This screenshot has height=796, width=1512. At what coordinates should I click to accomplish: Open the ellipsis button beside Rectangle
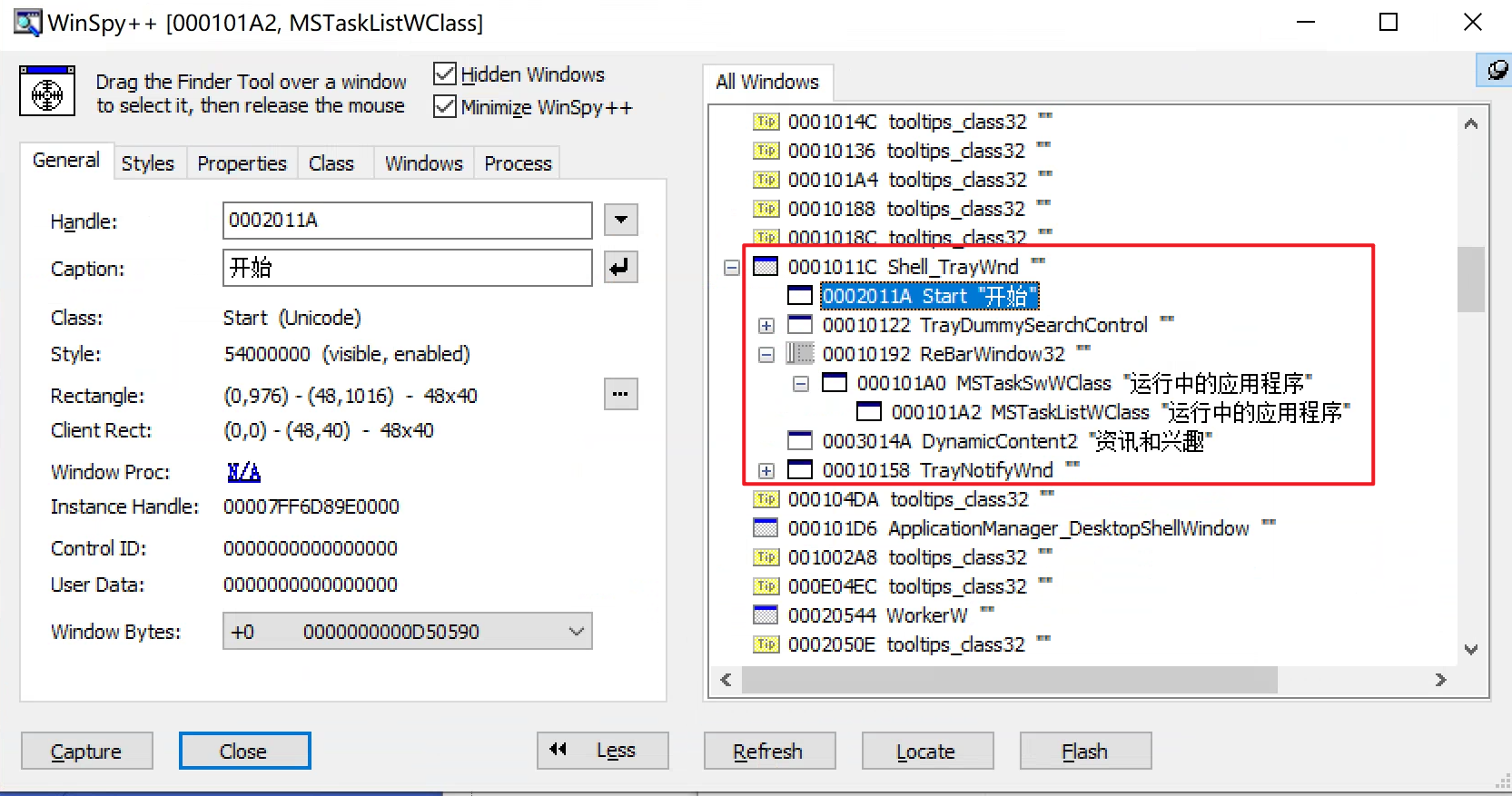621,394
